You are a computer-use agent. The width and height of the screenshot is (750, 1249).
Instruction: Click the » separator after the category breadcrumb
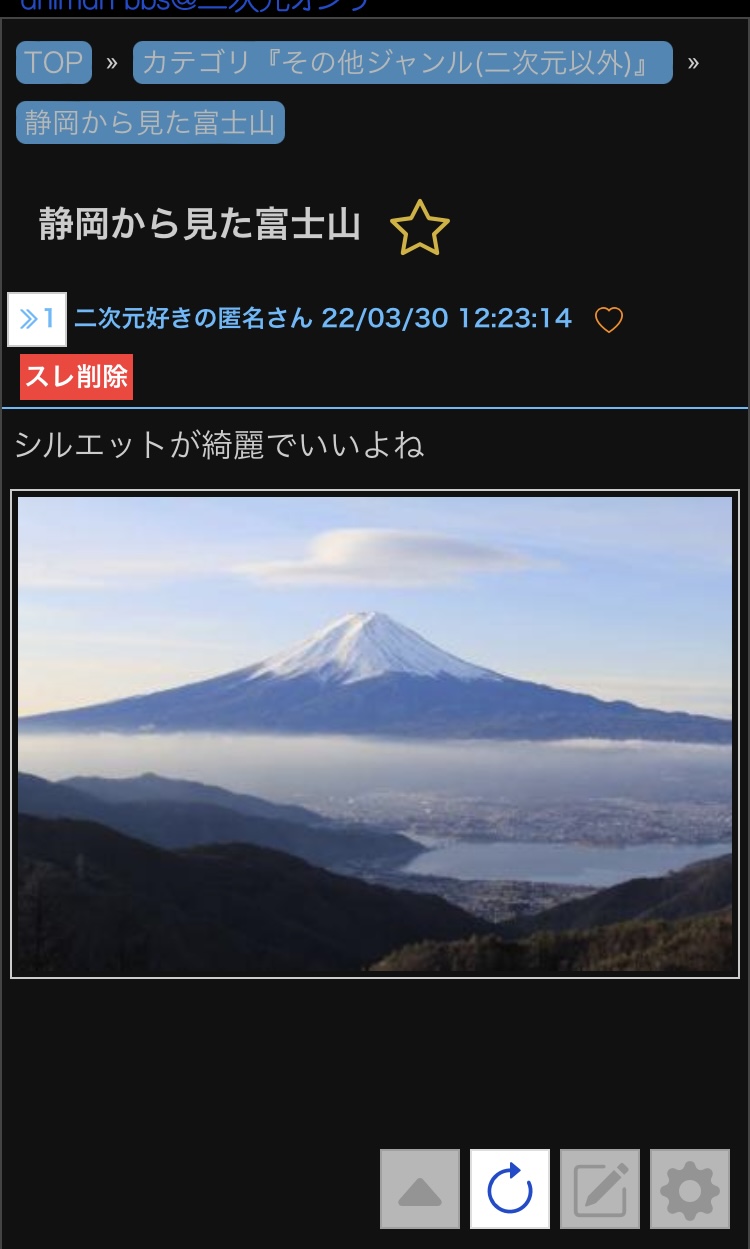693,62
